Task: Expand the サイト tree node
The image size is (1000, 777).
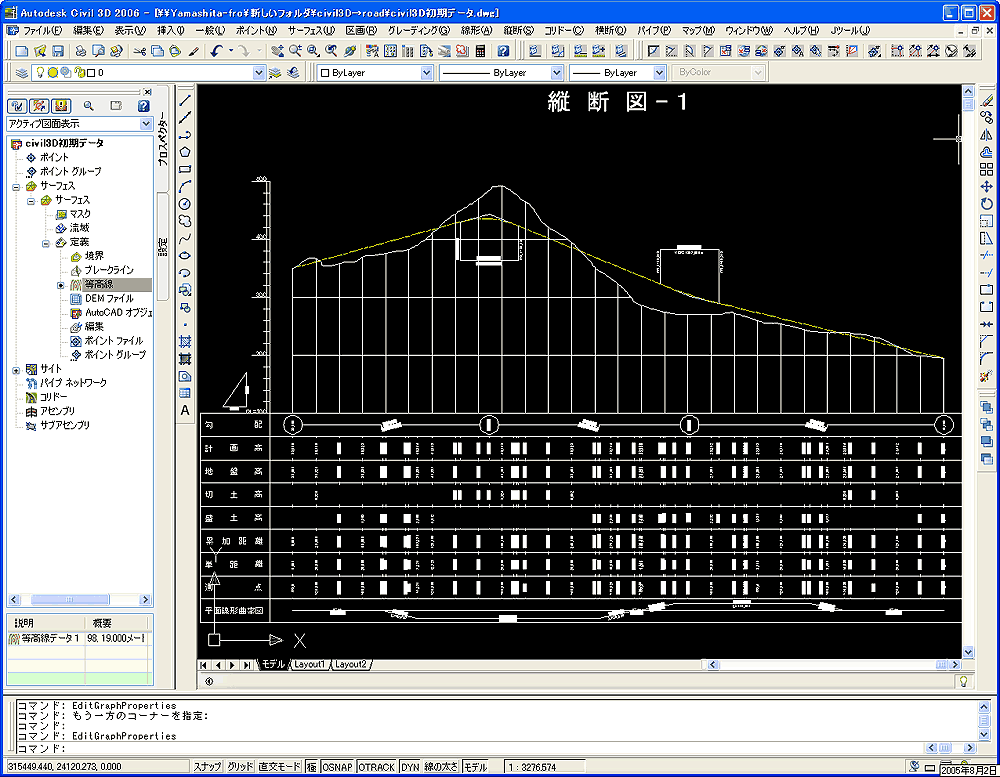Action: point(17,369)
